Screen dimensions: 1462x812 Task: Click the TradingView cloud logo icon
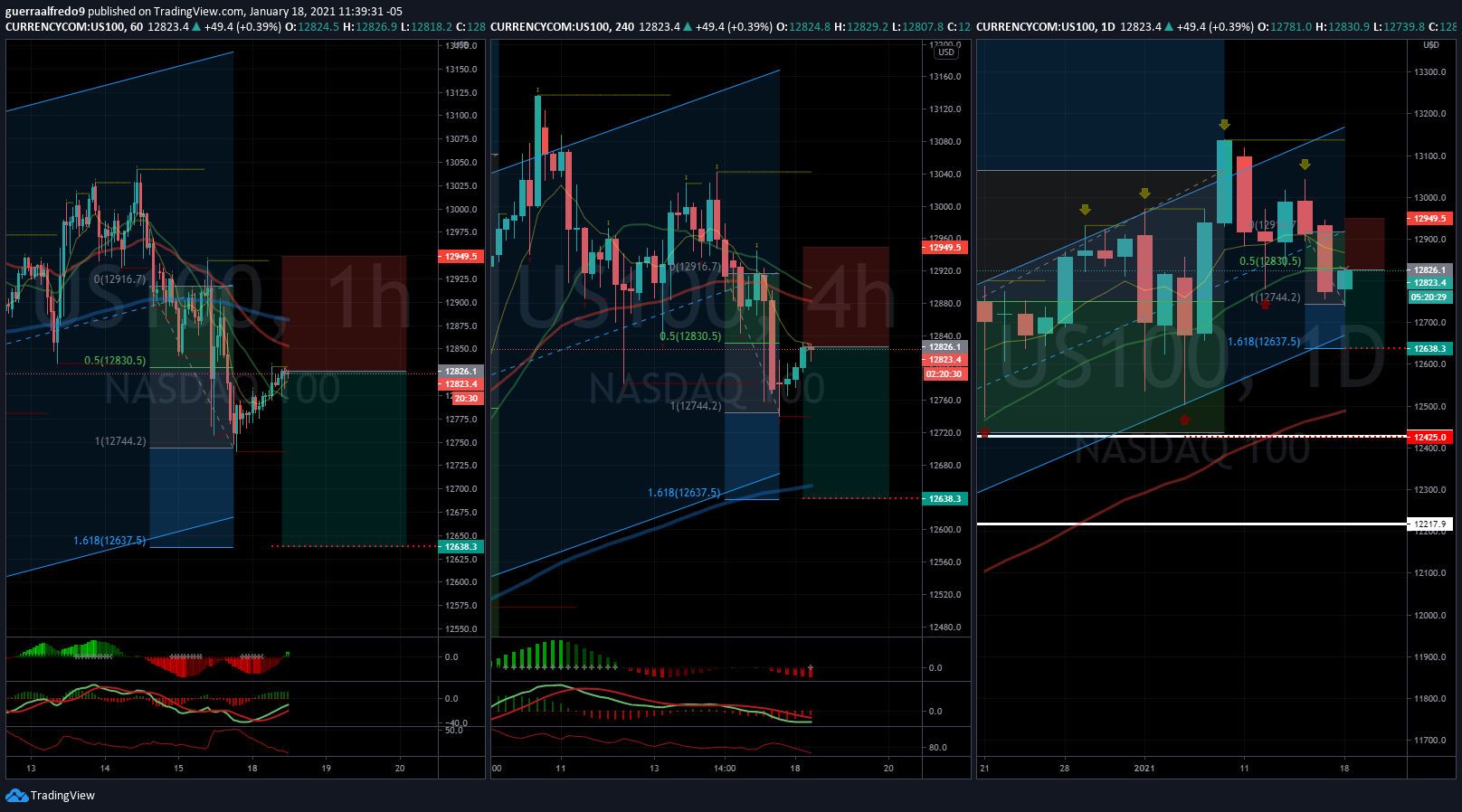point(16,796)
